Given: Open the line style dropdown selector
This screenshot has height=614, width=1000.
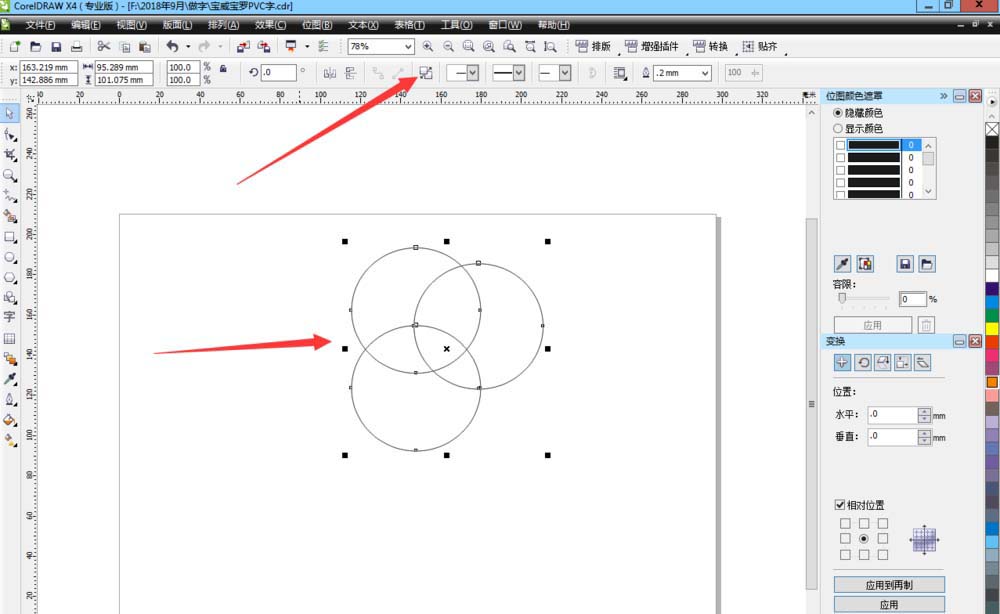Looking at the screenshot, I should pos(518,73).
